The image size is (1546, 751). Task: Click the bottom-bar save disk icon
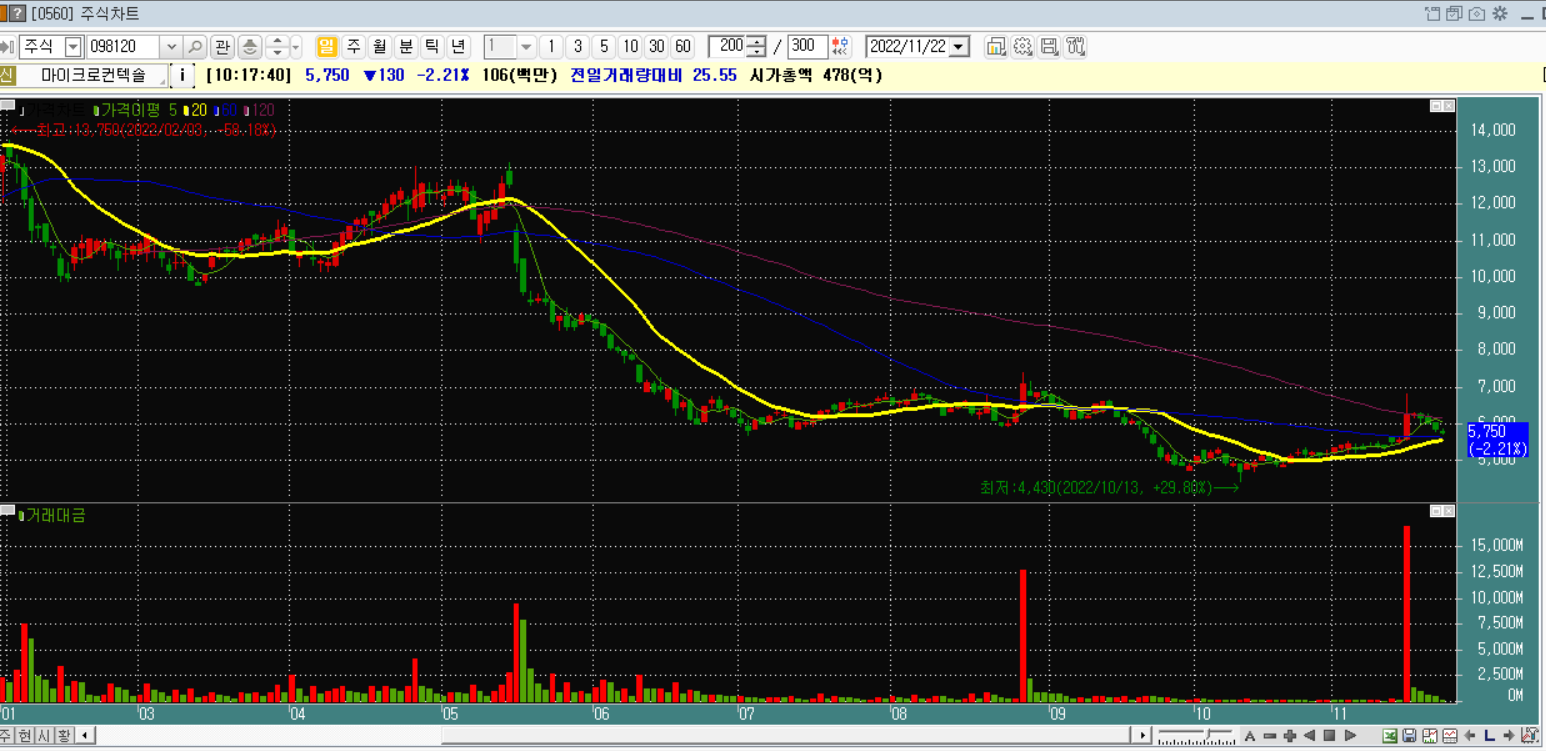(1409, 736)
